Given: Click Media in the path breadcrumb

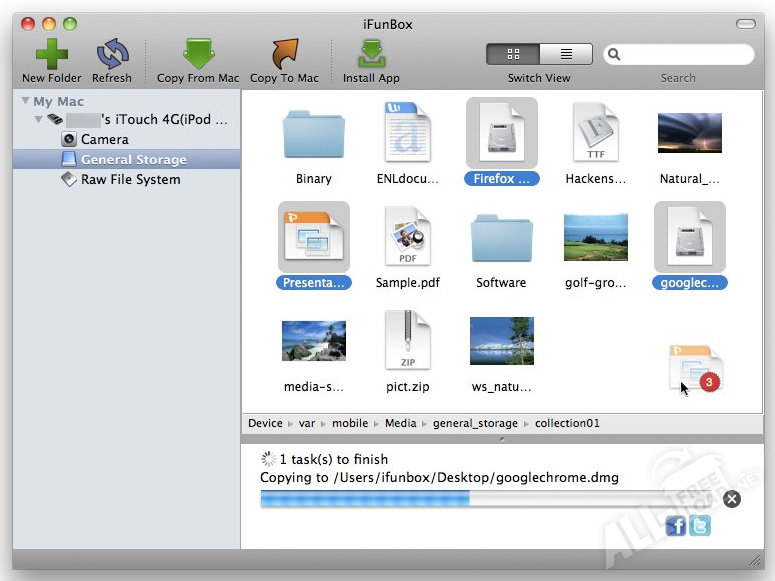Looking at the screenshot, I should 400,423.
